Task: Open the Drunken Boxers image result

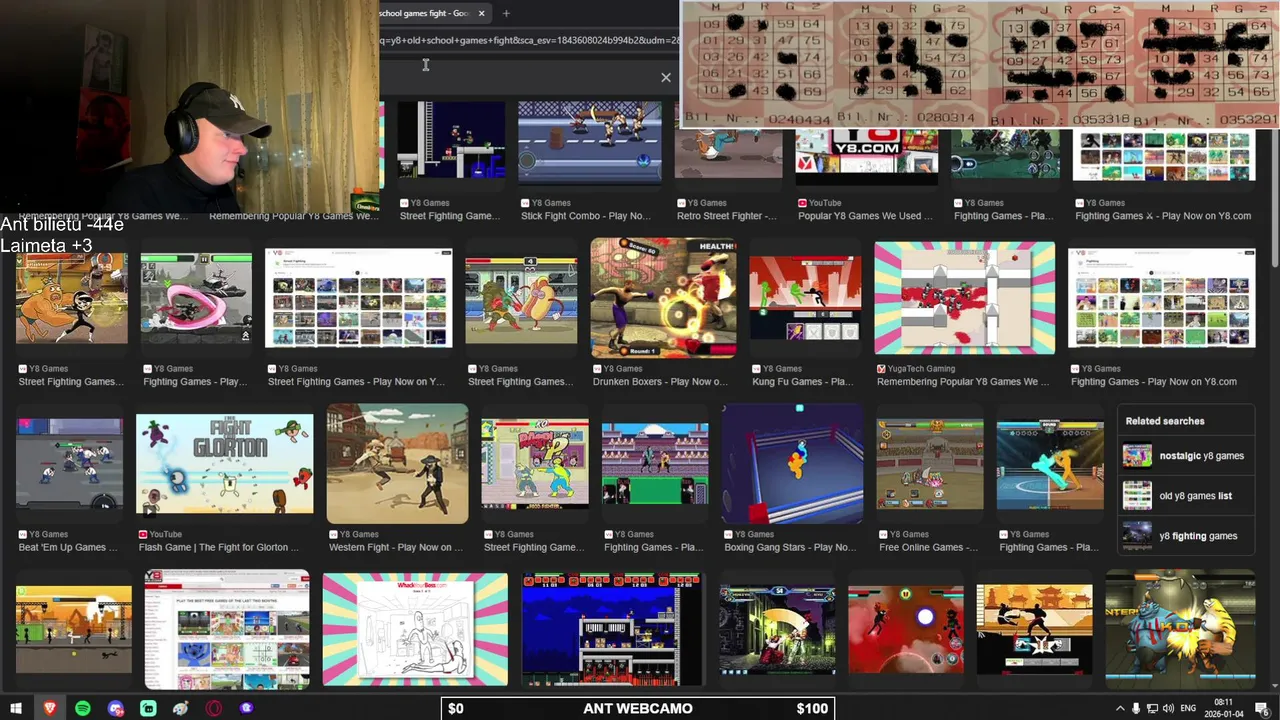Action: click(663, 298)
